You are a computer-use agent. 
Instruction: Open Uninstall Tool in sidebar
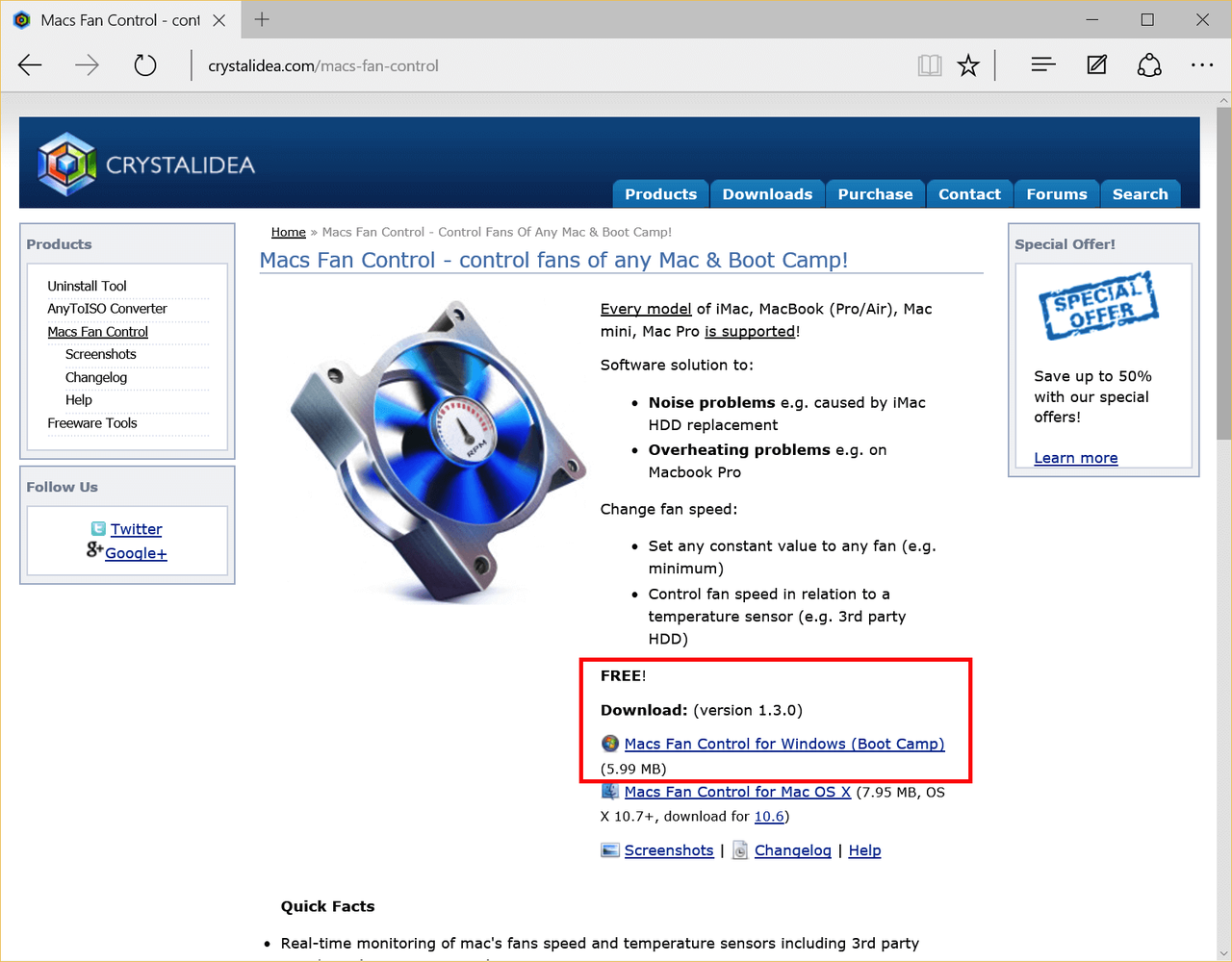tap(87, 286)
